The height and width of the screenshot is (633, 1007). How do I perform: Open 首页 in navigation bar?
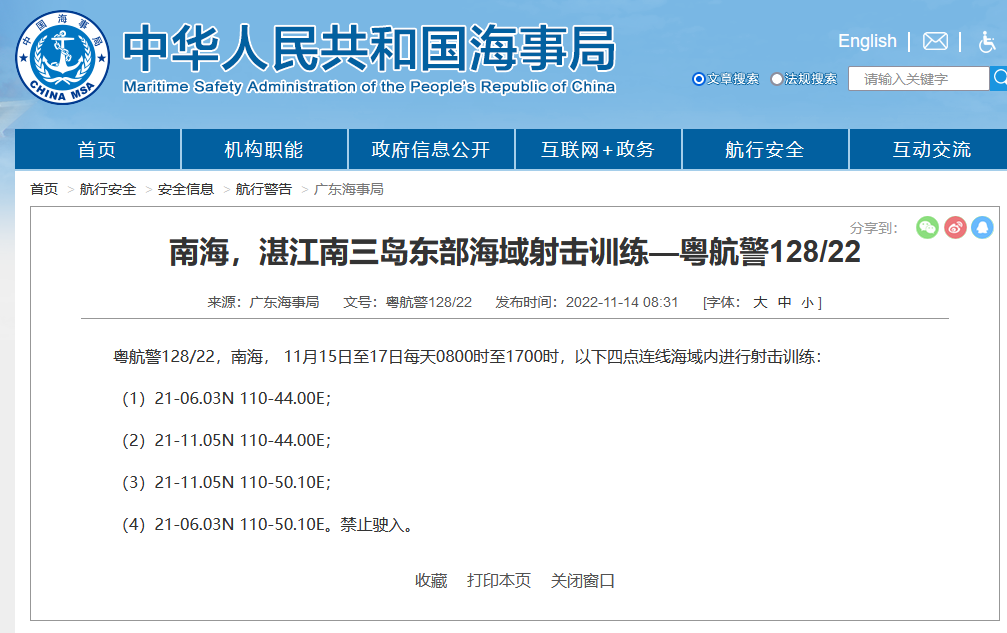tap(98, 150)
